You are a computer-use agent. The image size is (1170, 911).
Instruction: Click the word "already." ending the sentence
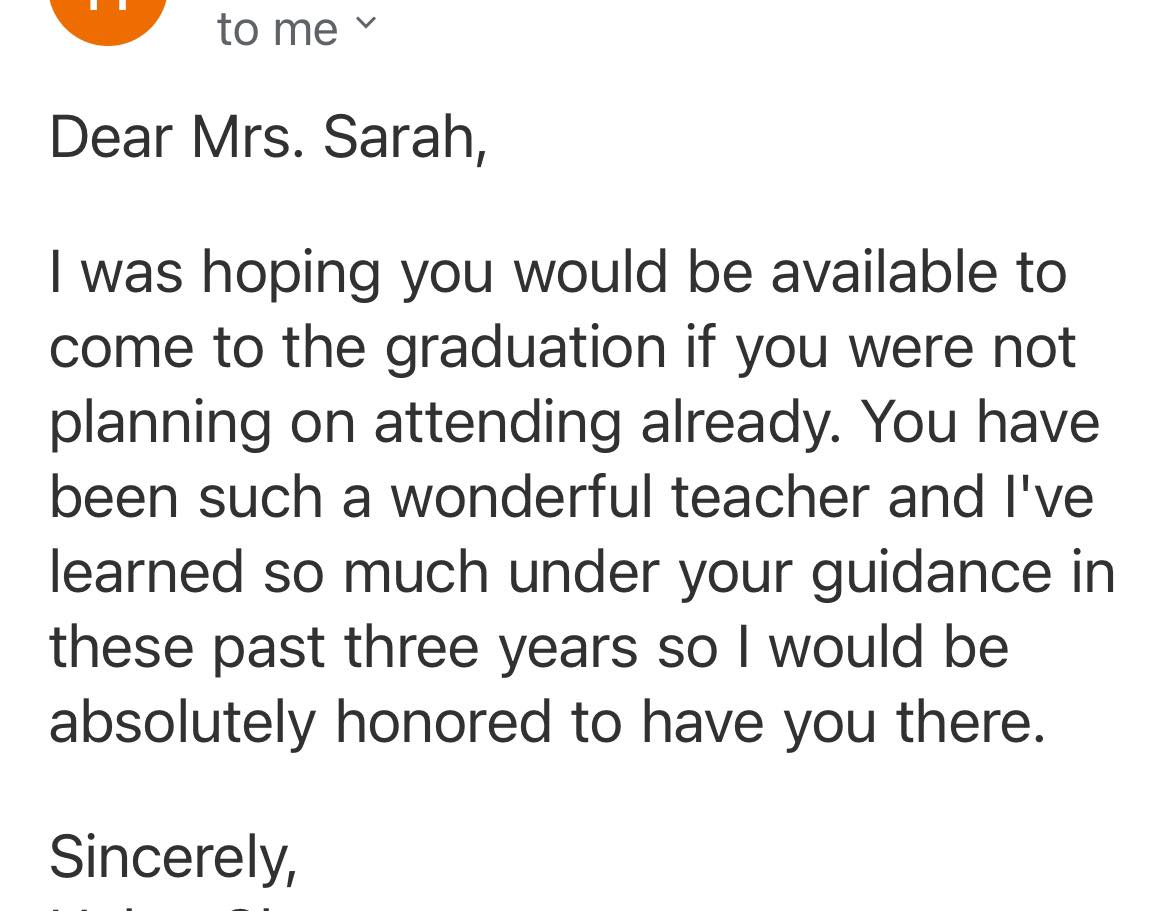[x=741, y=424]
